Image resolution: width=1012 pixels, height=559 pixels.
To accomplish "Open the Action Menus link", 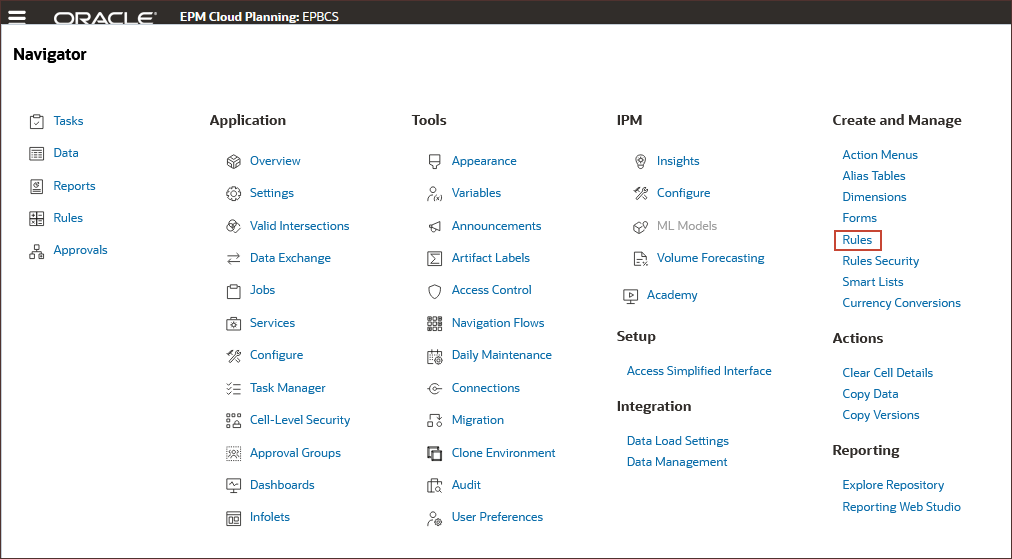I will 880,155.
